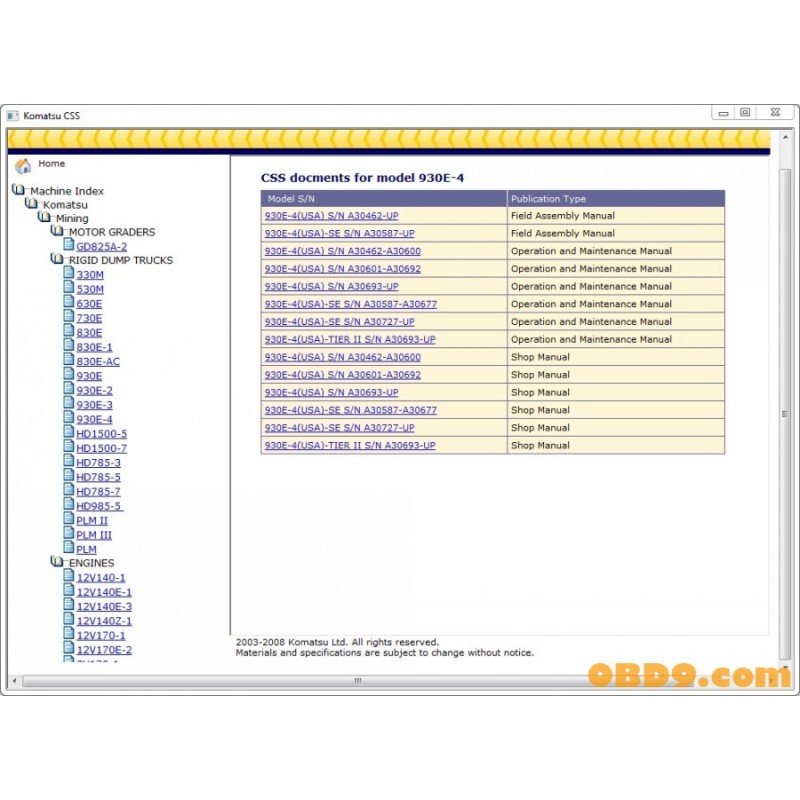Open Shop Manual for S/N A30462-A30600

[x=343, y=357]
